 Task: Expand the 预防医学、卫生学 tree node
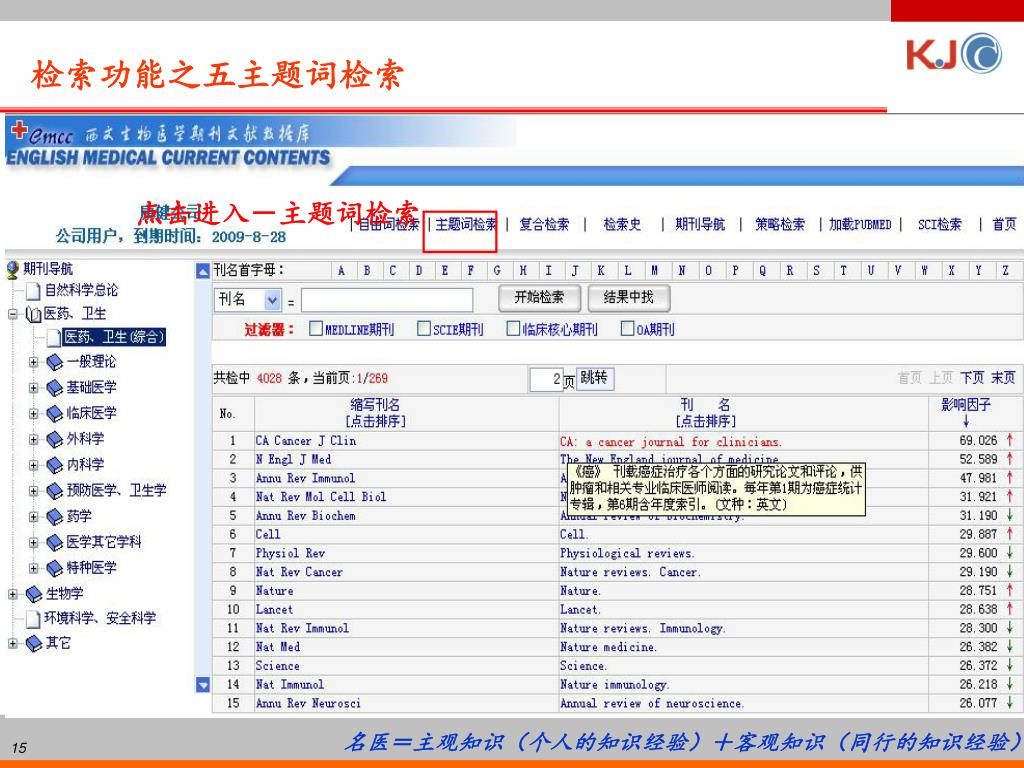point(34,490)
